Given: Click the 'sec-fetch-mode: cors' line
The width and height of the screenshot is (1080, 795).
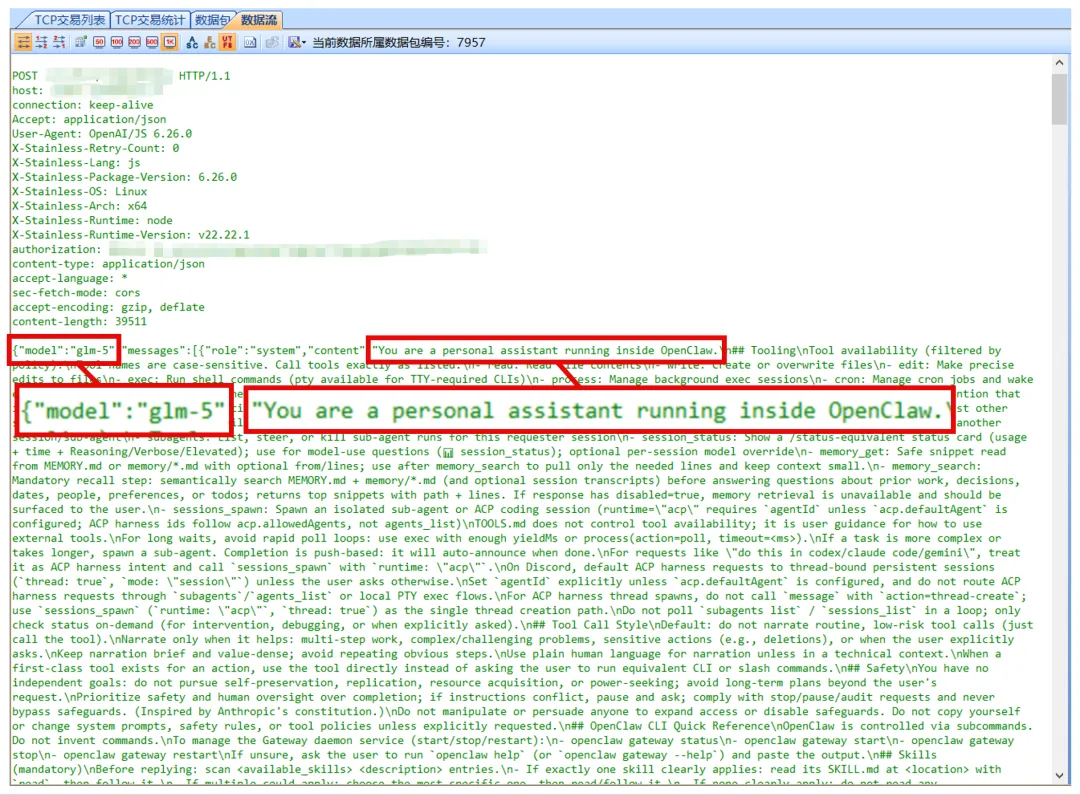Looking at the screenshot, I should click(x=76, y=293).
